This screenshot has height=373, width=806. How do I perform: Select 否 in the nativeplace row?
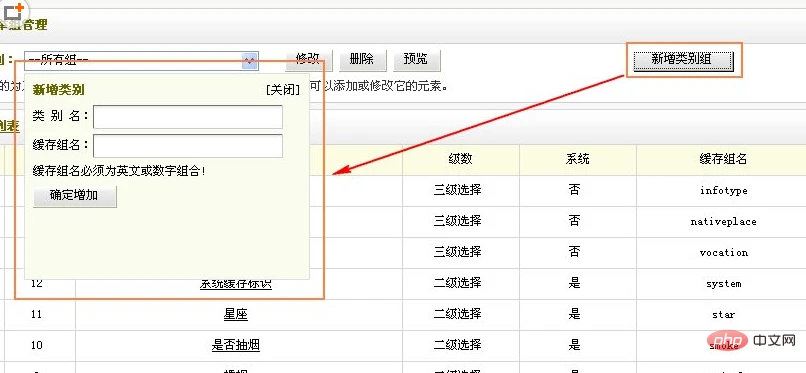coord(574,221)
